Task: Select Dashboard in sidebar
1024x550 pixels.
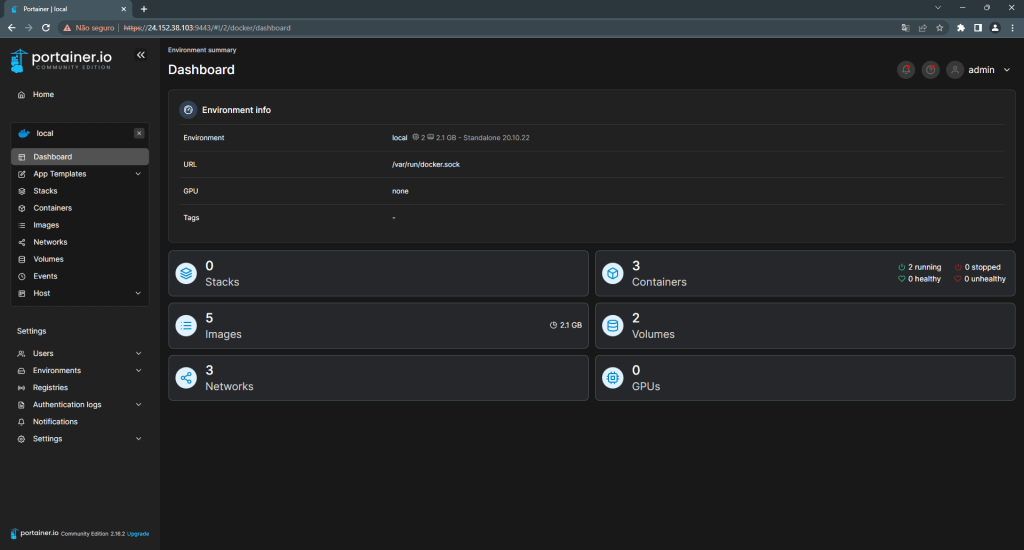Action: (80, 157)
